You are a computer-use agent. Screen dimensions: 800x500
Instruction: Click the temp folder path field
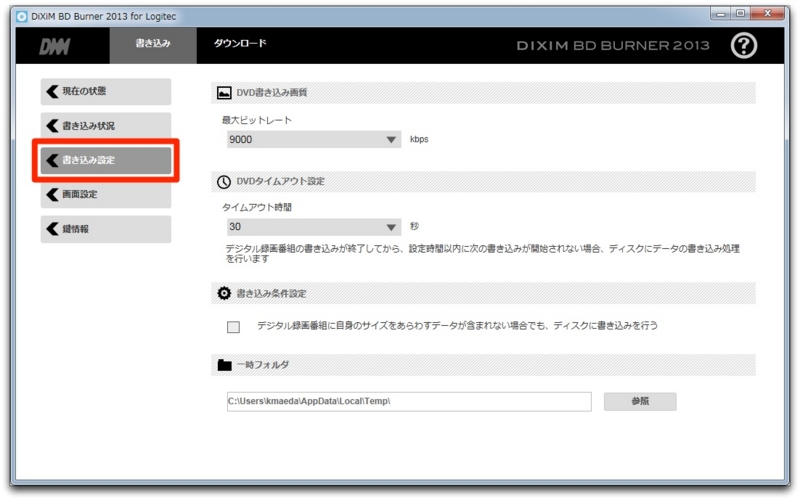(409, 402)
